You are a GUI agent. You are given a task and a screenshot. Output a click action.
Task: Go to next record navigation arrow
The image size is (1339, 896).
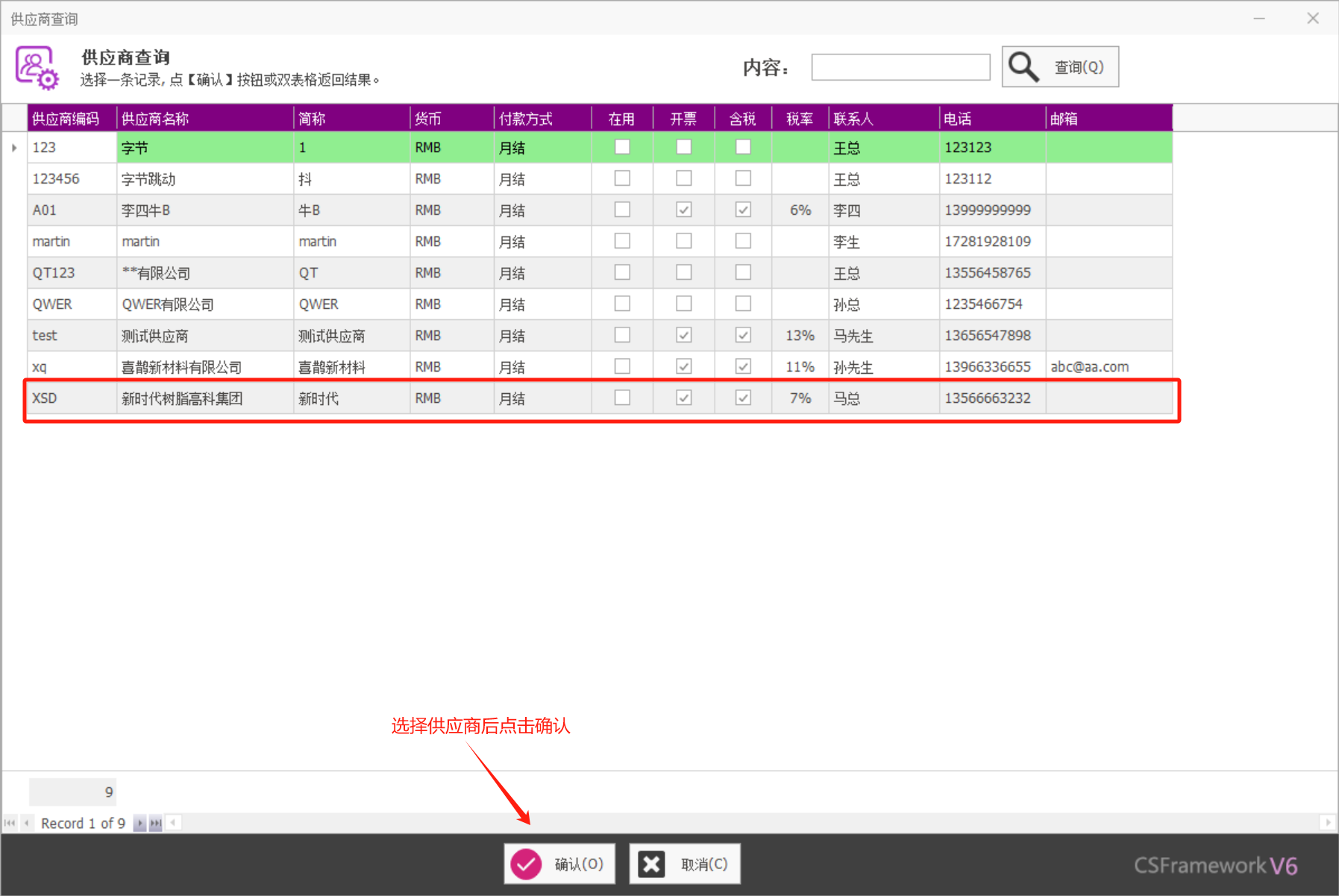pos(139,823)
